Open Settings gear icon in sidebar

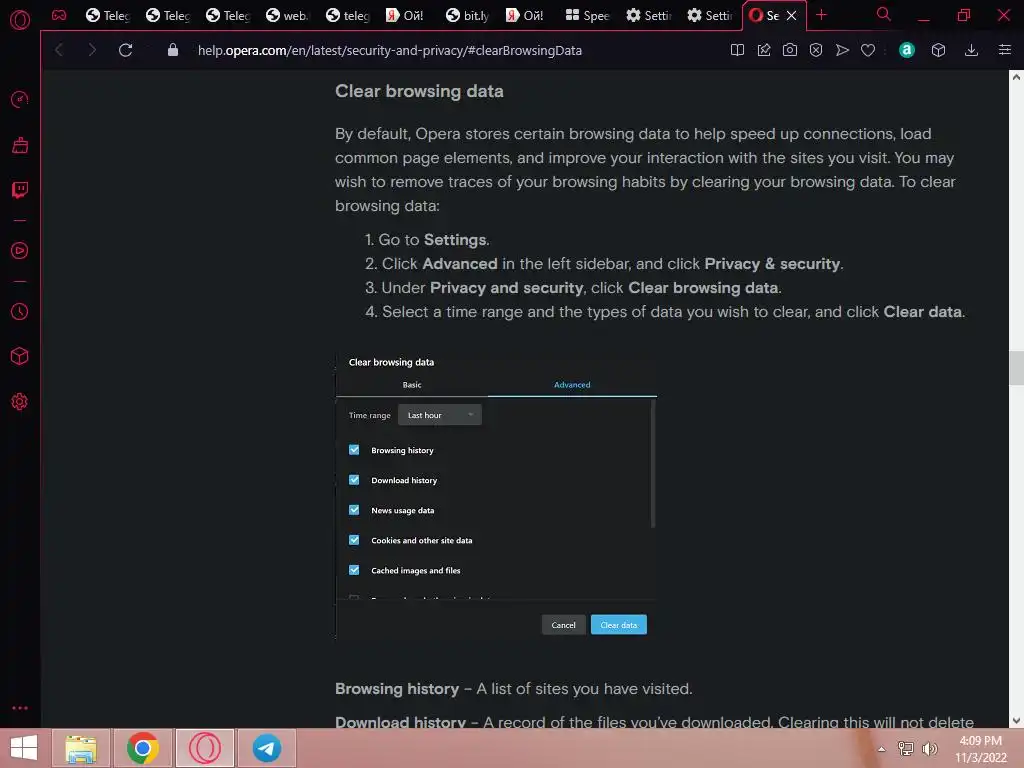pyautogui.click(x=20, y=402)
